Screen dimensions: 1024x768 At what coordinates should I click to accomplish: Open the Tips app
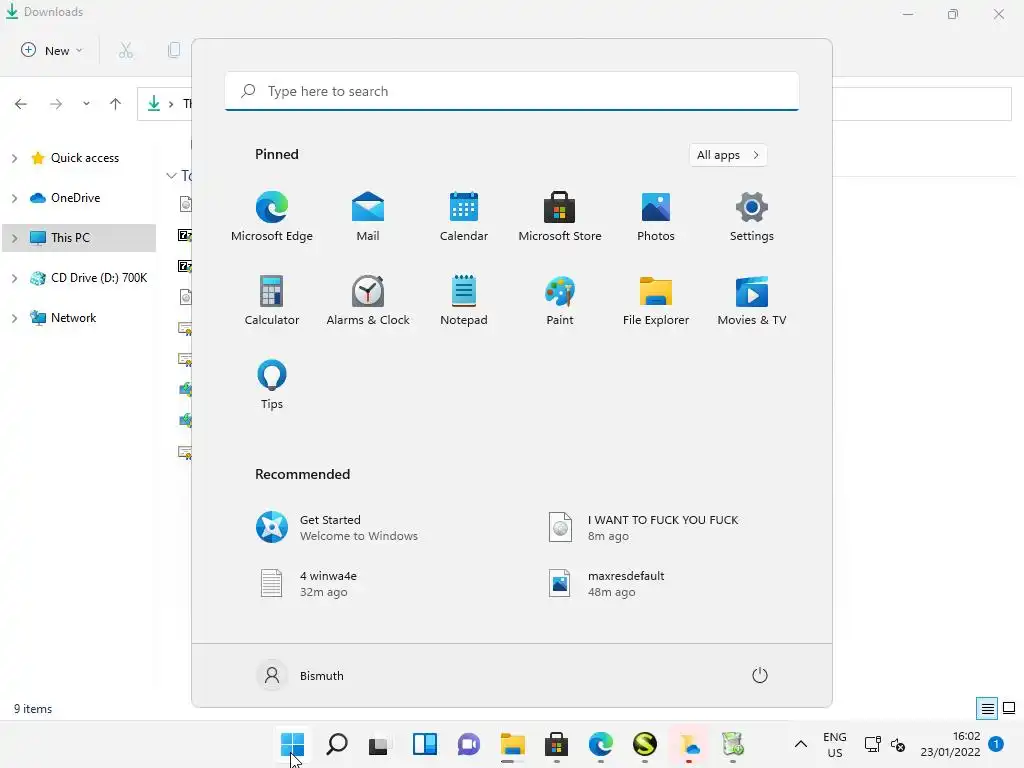click(x=272, y=385)
